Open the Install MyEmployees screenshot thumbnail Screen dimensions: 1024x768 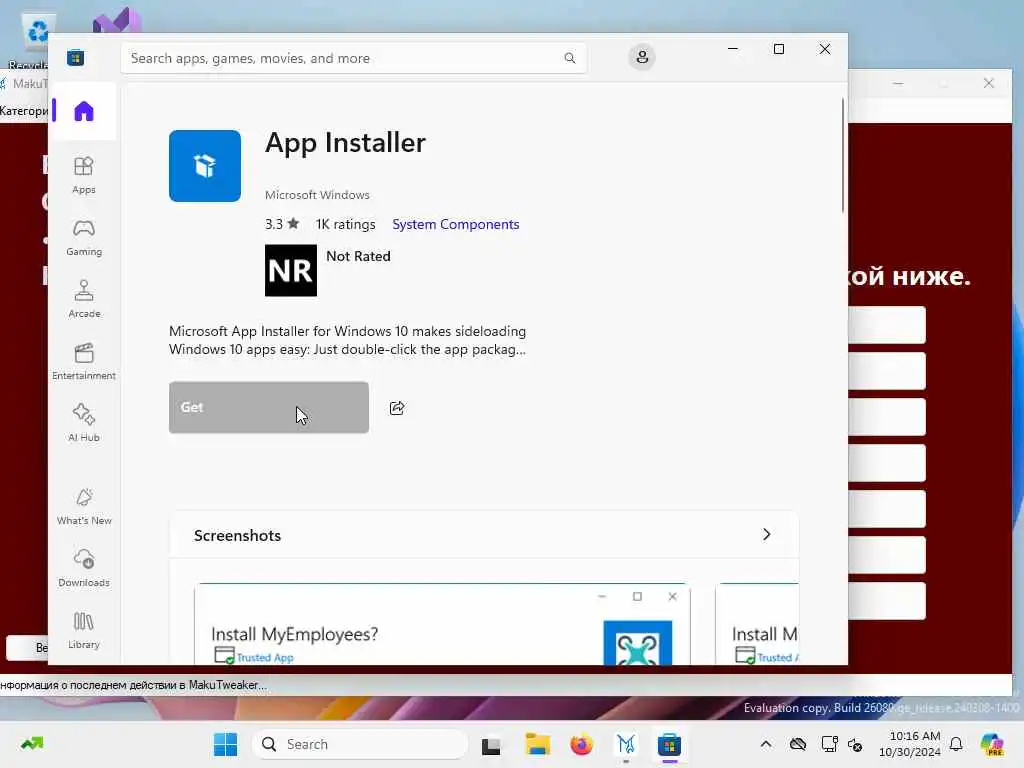click(x=441, y=624)
